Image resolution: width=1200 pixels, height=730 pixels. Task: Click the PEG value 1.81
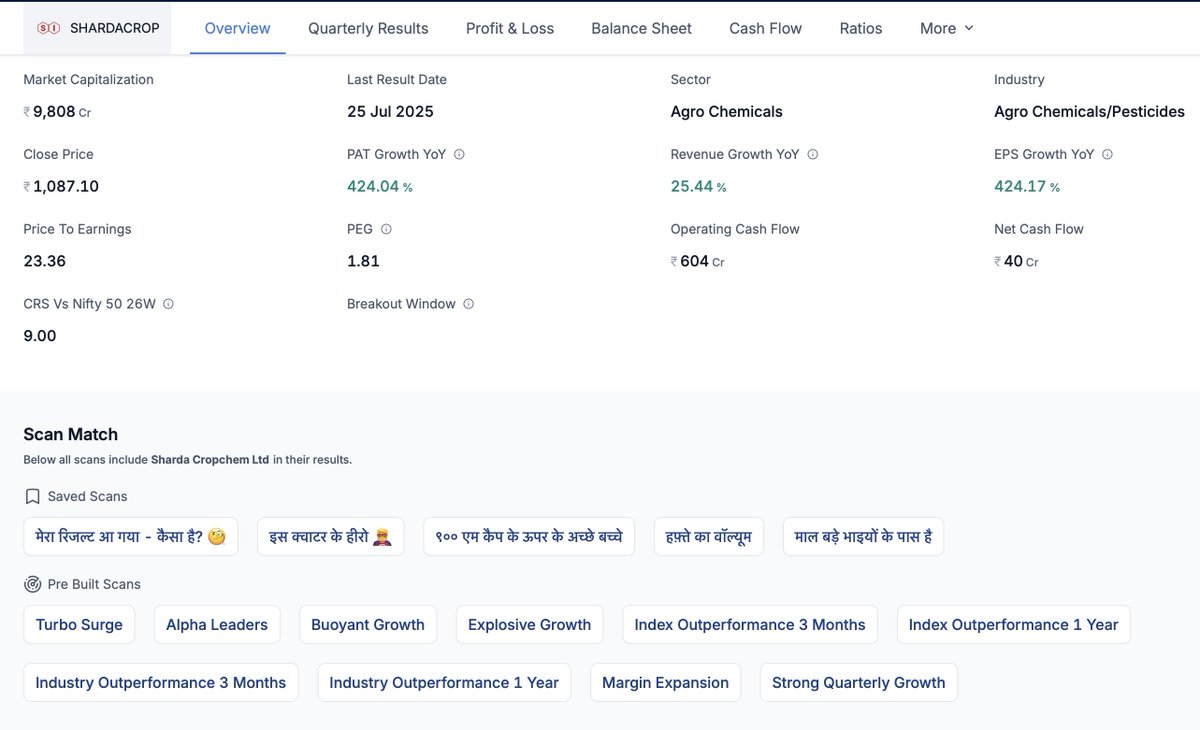pos(363,261)
